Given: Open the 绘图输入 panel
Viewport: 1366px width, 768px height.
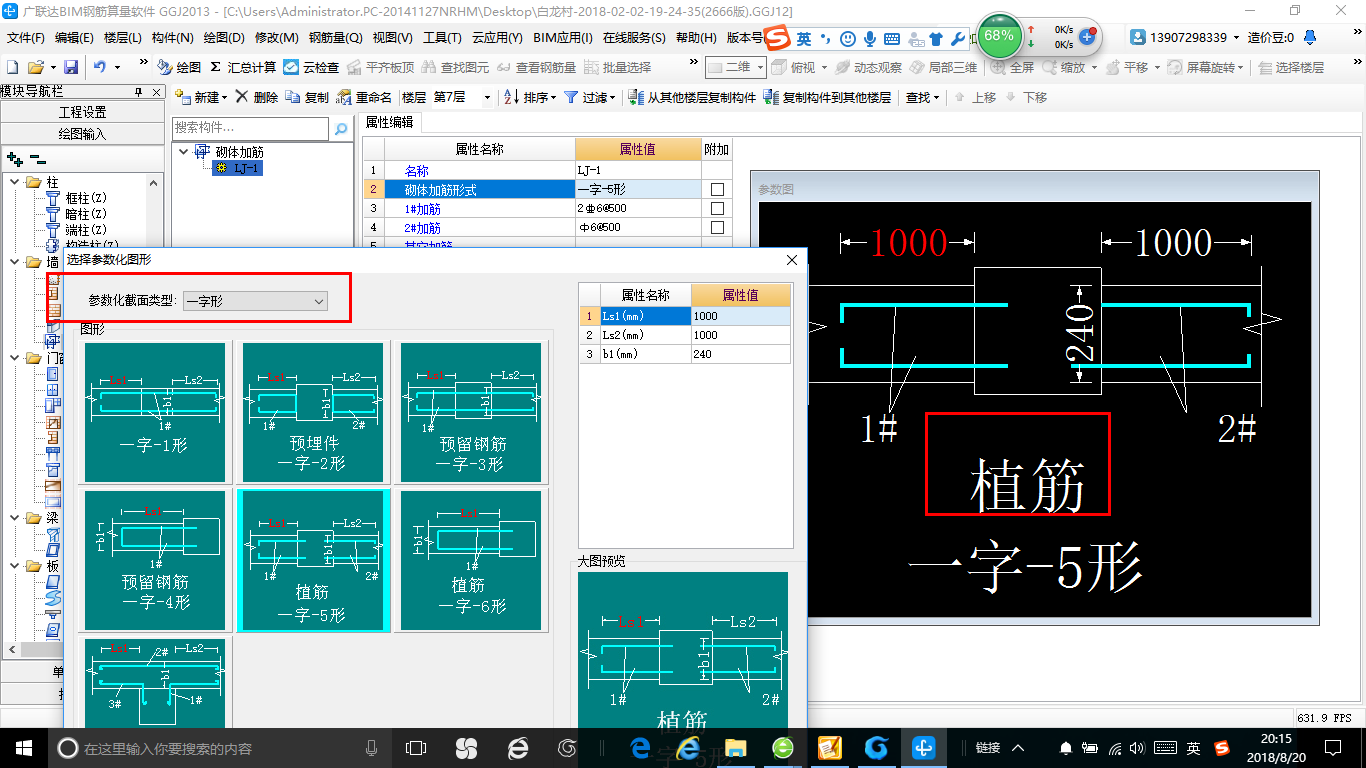Looking at the screenshot, I should pyautogui.click(x=82, y=133).
